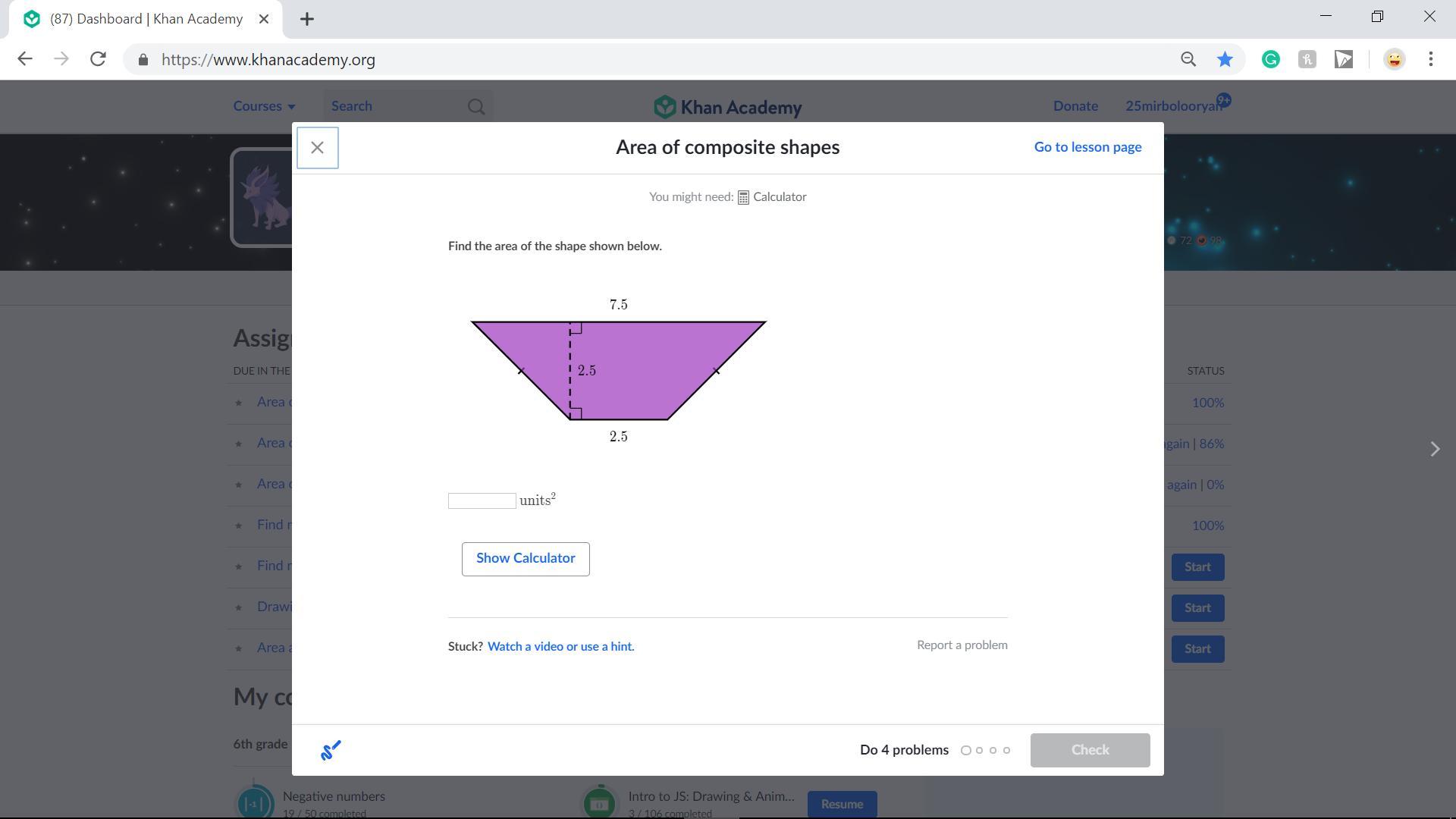1456x819 pixels.
Task: Click the next arrow chevron on right
Action: (1434, 449)
